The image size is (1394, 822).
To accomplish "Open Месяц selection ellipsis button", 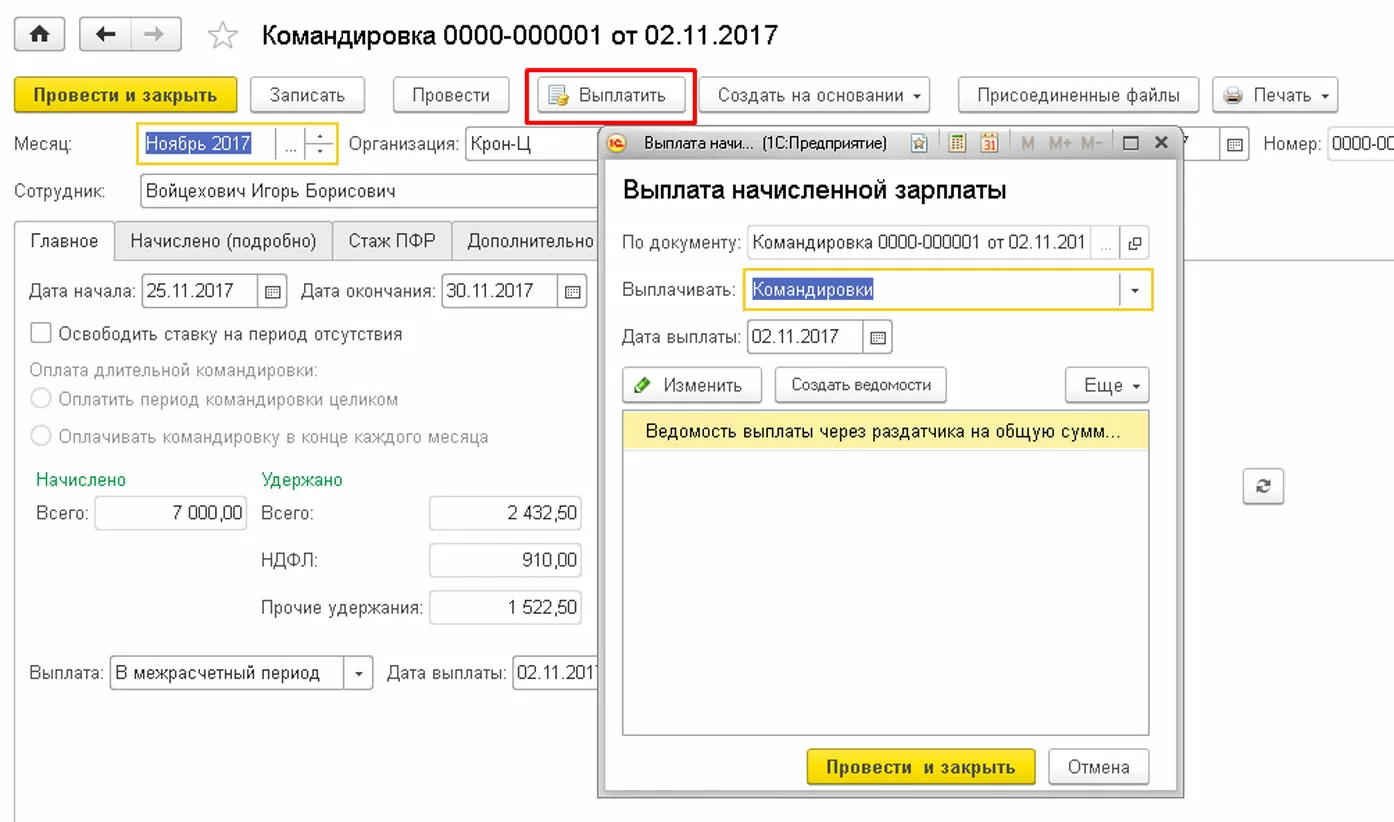I will (x=290, y=144).
